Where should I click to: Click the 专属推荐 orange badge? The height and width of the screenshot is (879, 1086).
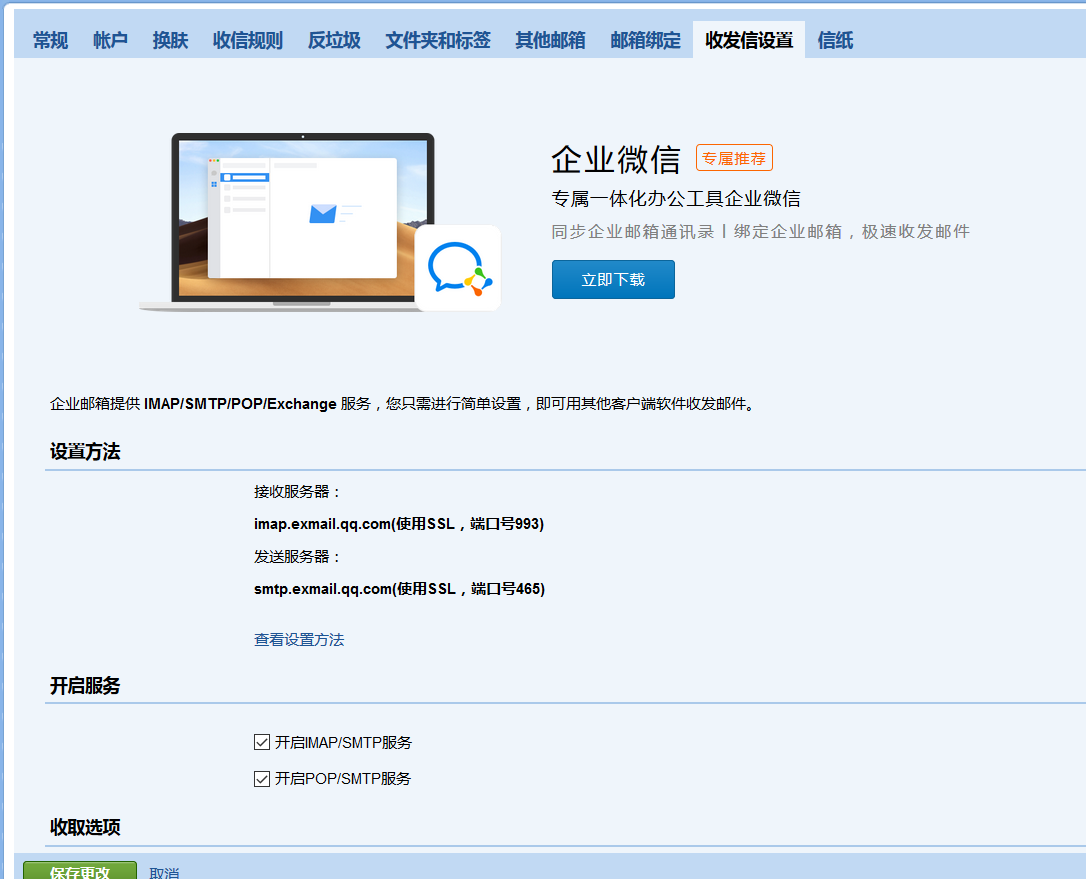[734, 159]
